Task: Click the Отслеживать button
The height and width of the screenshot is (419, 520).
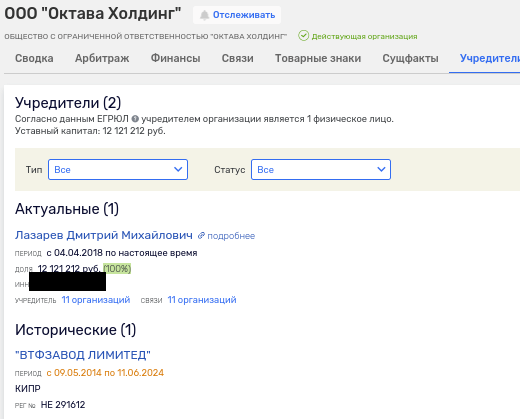Action: tap(237, 15)
